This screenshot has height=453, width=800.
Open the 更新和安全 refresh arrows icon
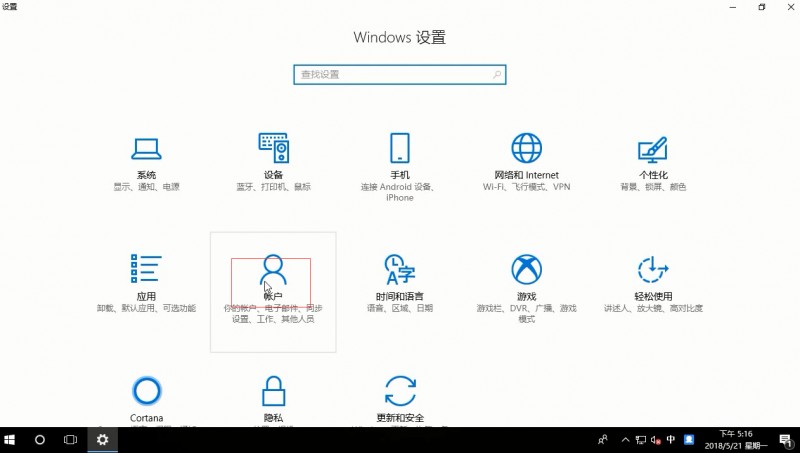pos(400,391)
